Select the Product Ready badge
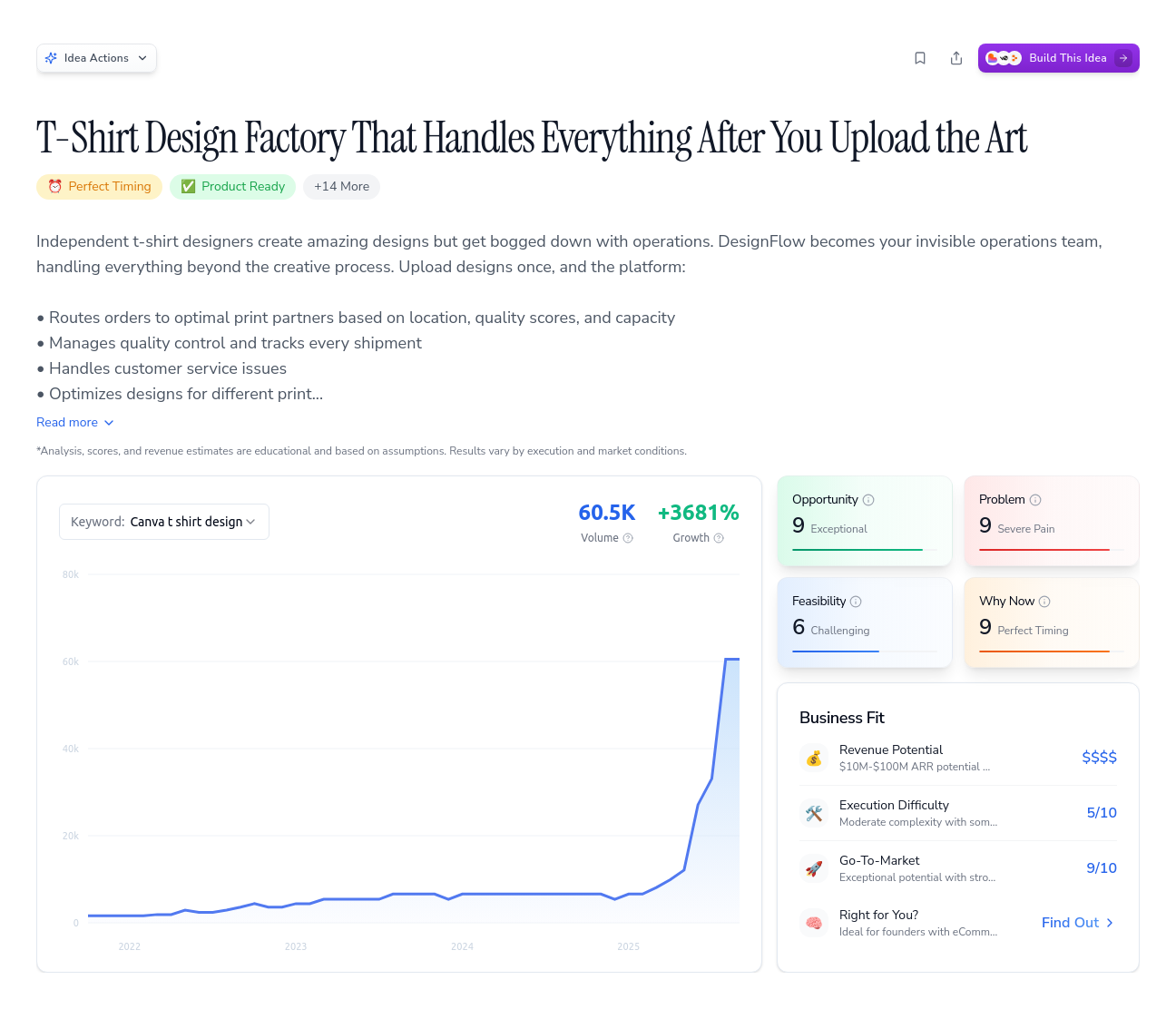The image size is (1176, 1009). (232, 187)
